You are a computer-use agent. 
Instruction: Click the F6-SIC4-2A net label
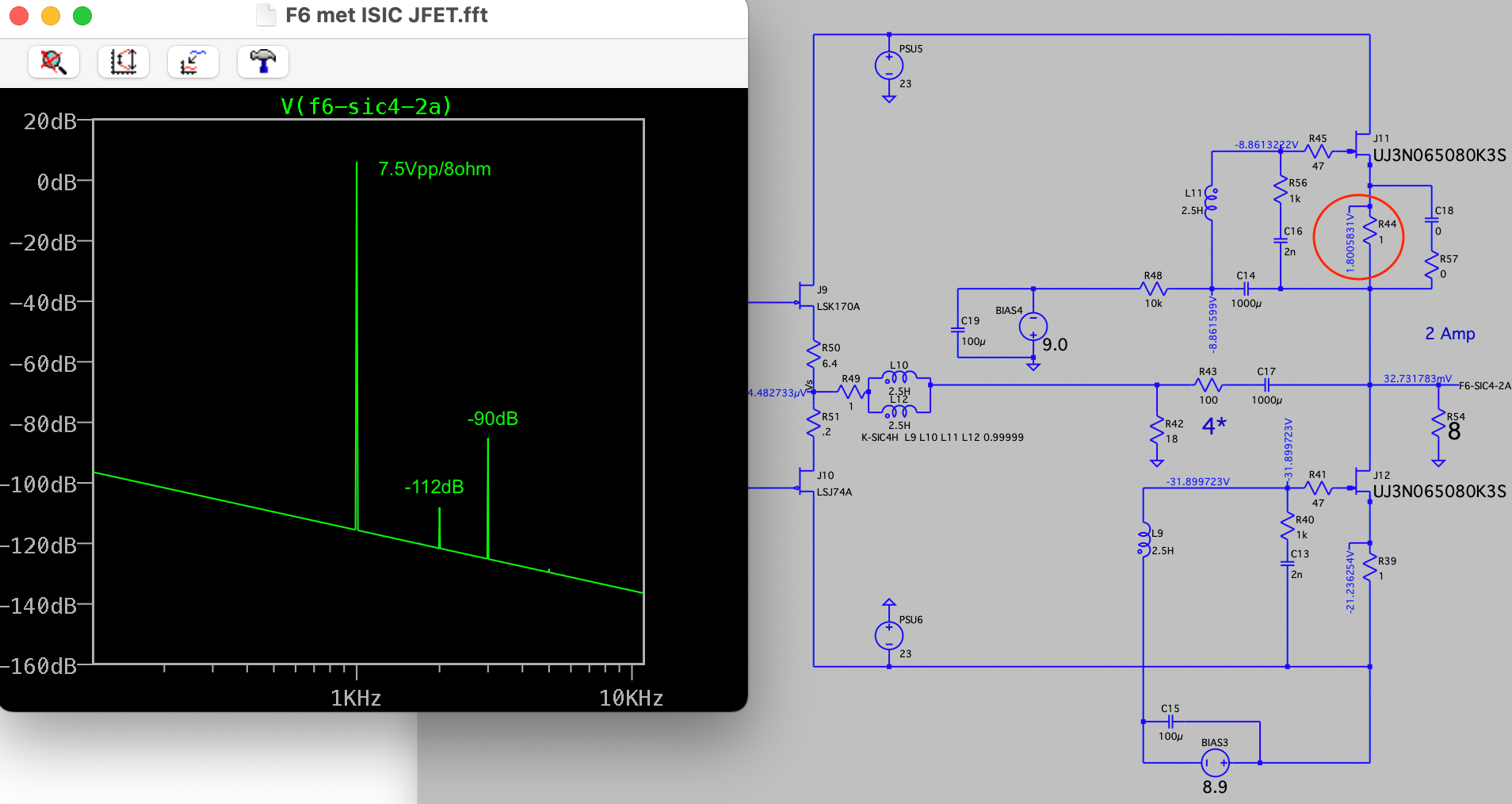pos(1484,386)
